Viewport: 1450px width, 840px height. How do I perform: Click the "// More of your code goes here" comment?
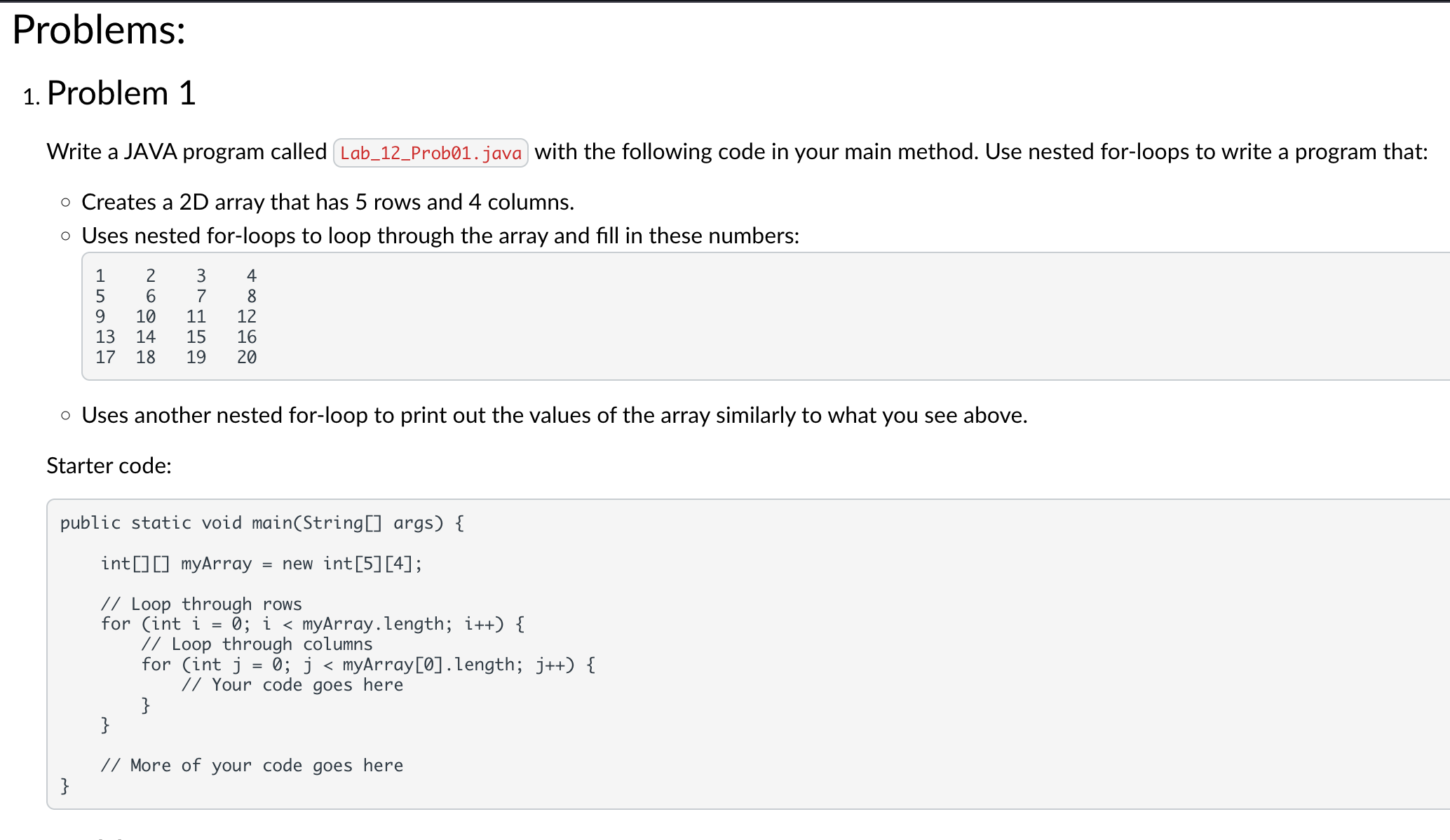coord(252,765)
